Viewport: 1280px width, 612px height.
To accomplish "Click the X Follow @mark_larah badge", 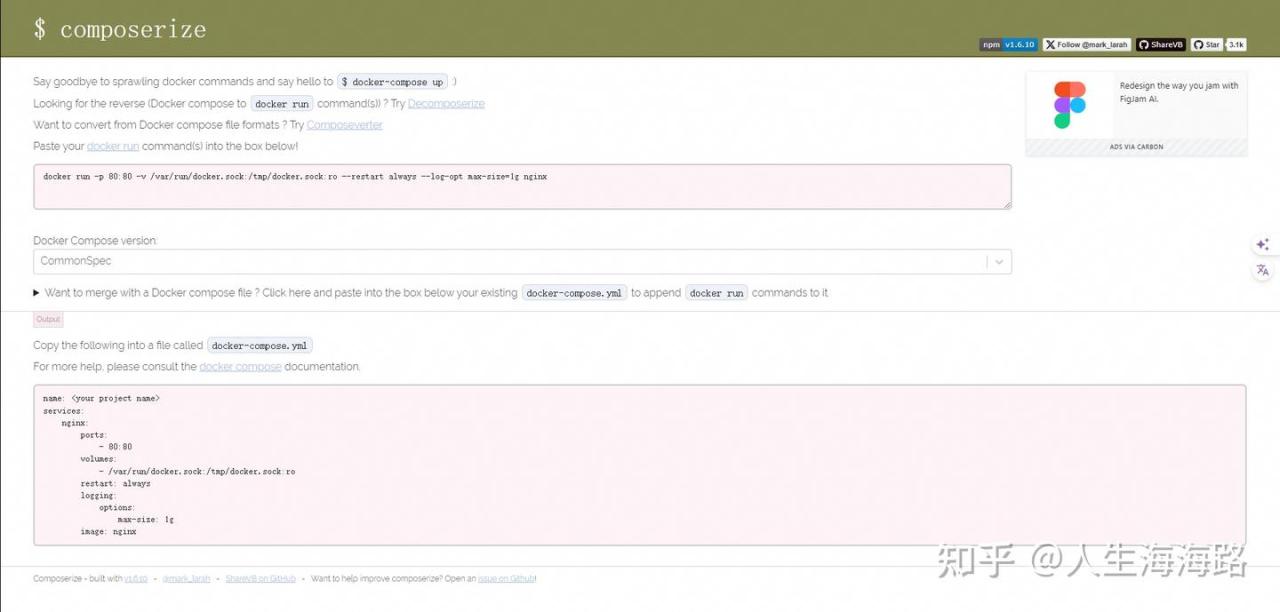I will click(1087, 45).
